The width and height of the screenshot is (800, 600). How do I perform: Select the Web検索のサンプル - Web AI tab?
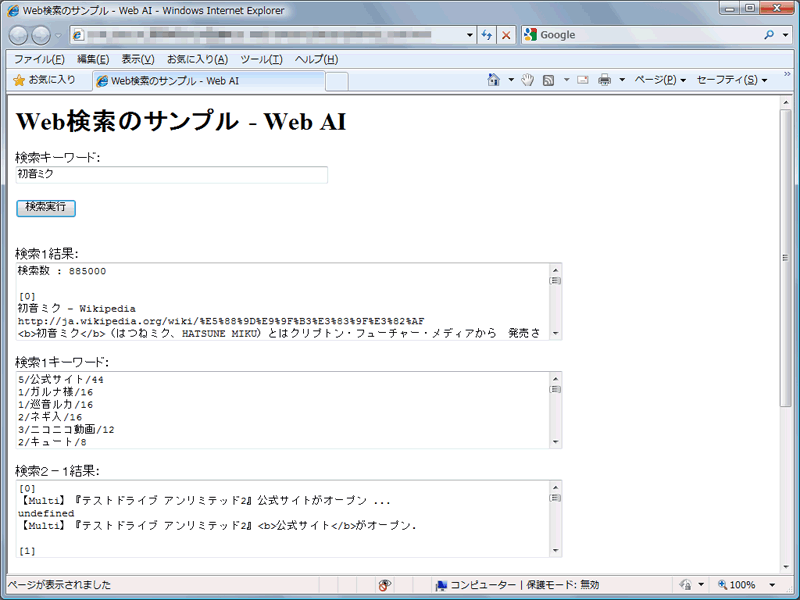click(x=208, y=81)
